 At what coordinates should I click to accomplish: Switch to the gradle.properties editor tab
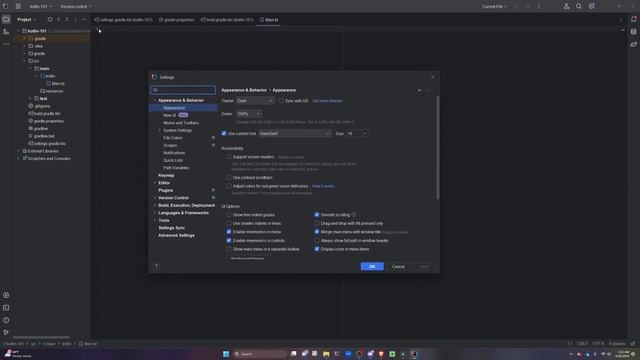tap(176, 20)
